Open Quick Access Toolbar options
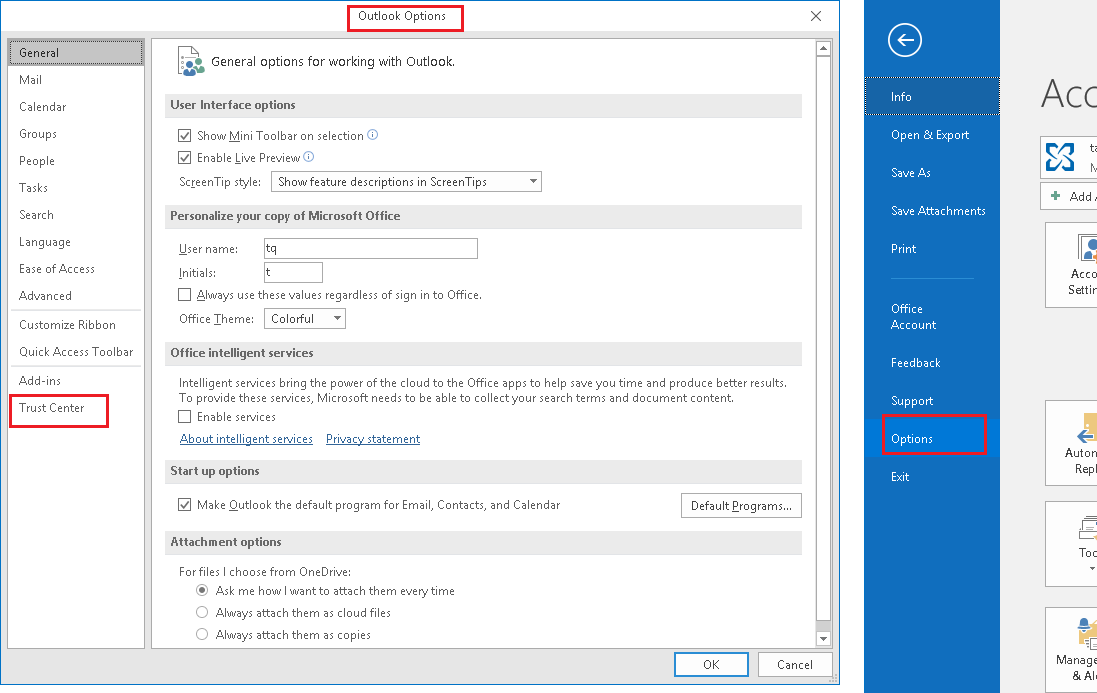 pyautogui.click(x=76, y=352)
